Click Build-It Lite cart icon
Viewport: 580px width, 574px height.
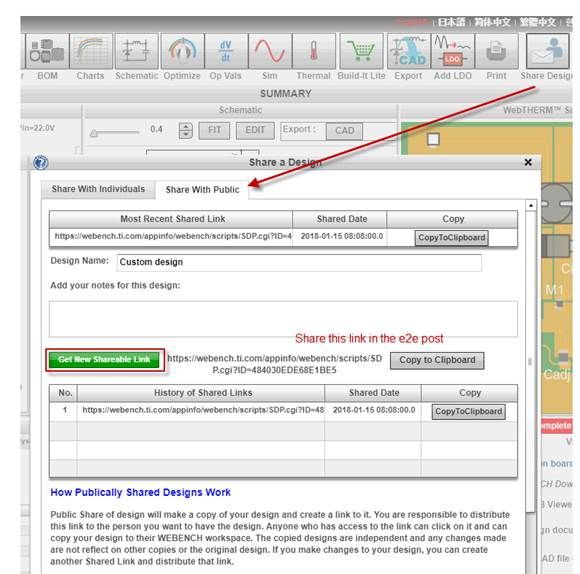[361, 51]
